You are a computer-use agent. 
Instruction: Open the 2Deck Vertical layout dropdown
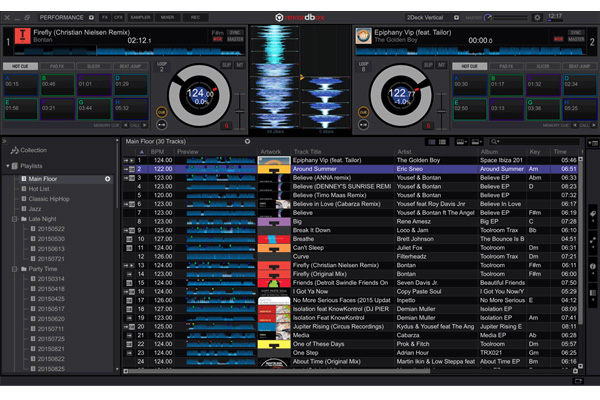[x=457, y=18]
